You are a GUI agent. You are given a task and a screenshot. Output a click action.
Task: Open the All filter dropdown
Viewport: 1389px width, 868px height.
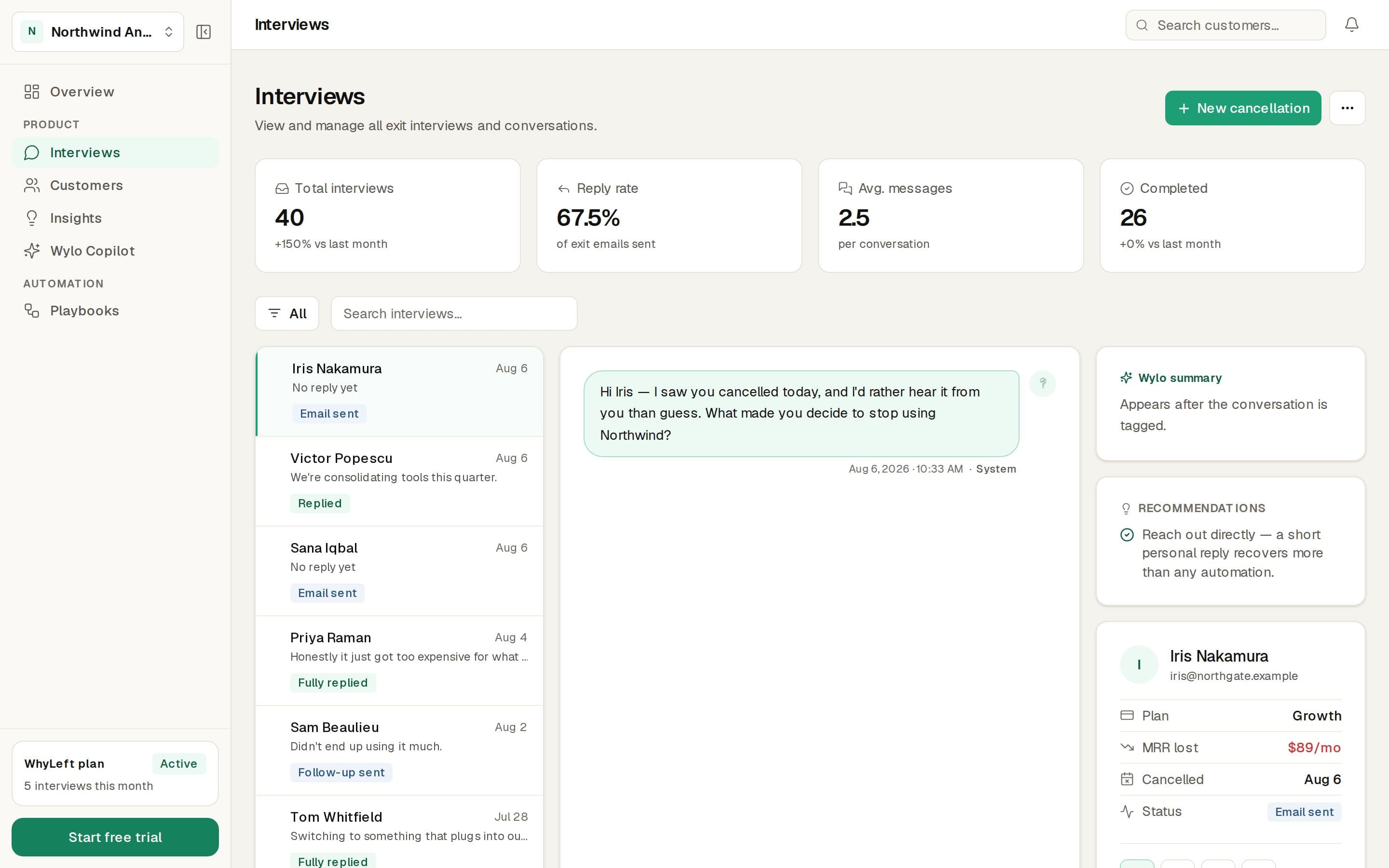coord(287,313)
